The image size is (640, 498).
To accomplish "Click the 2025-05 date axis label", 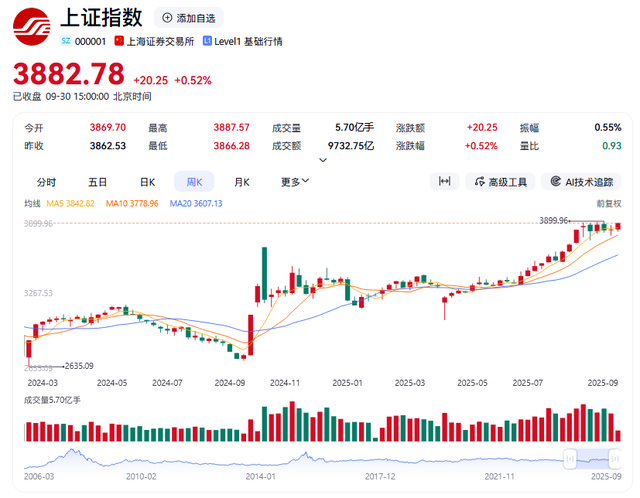I will pos(472,383).
